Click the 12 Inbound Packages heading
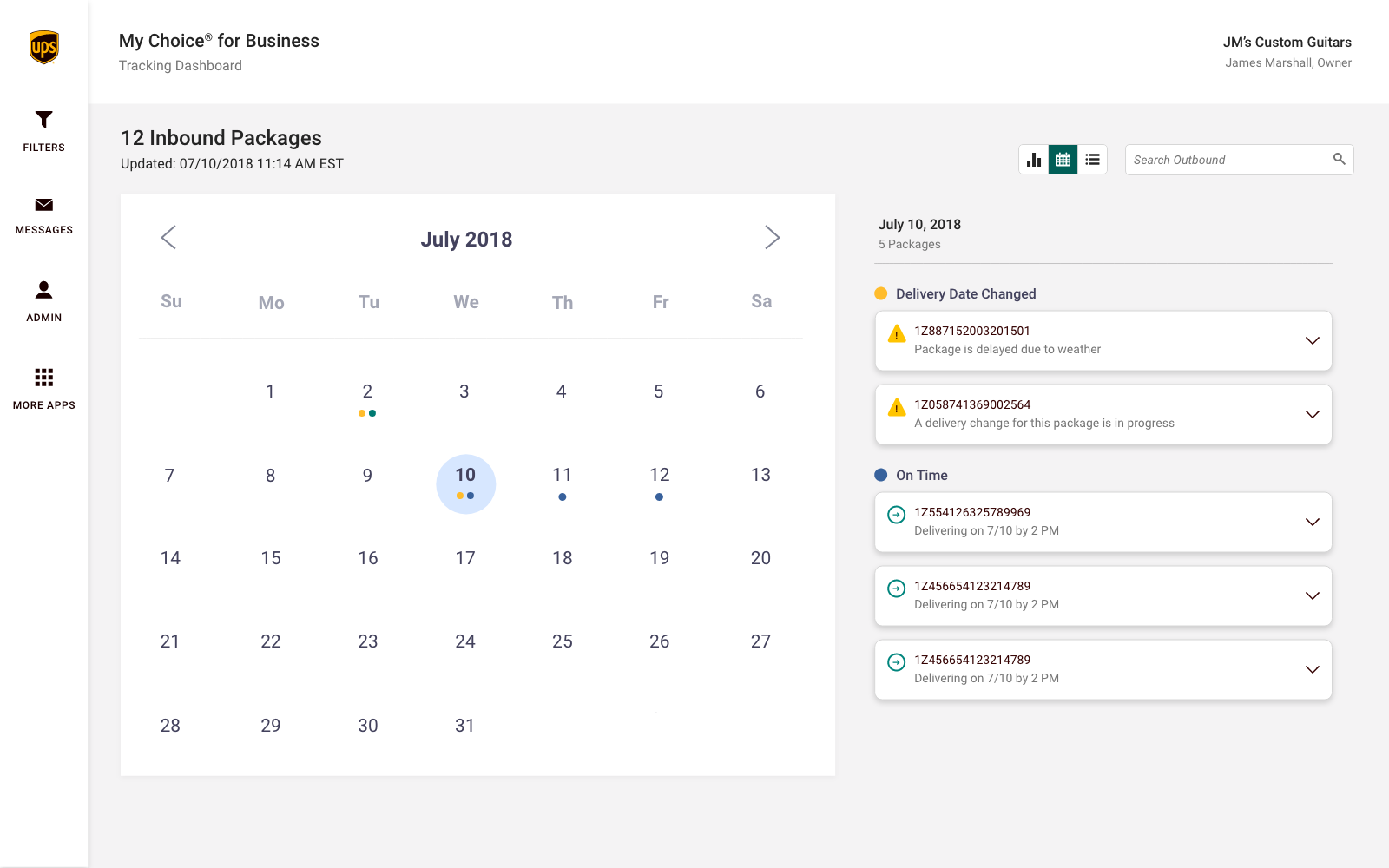 pos(221,138)
